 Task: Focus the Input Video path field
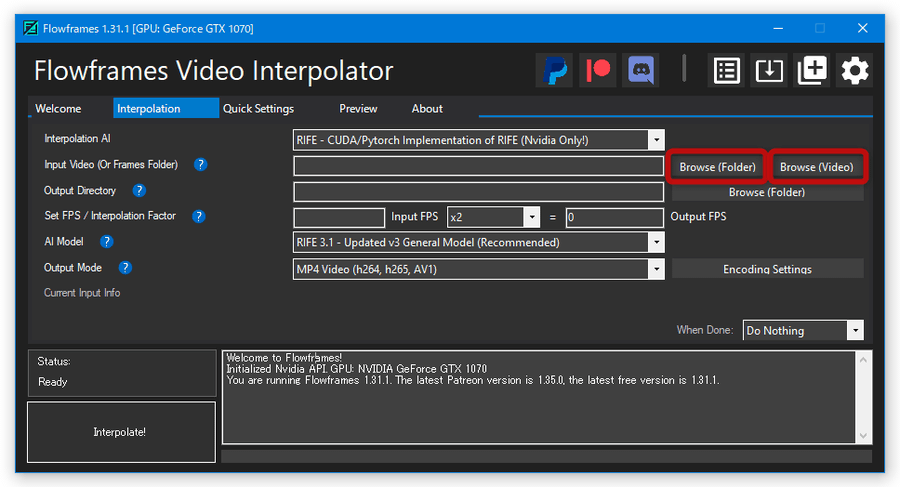478,166
